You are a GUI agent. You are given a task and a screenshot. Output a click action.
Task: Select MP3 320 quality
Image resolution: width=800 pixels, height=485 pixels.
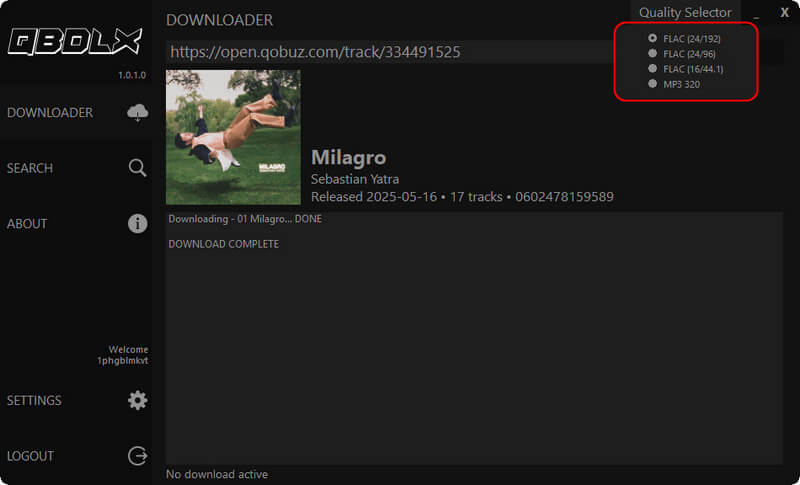click(673, 84)
